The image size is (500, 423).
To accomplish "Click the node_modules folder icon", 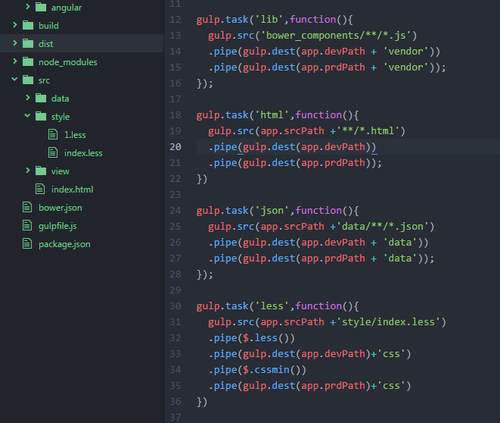I will (28, 62).
